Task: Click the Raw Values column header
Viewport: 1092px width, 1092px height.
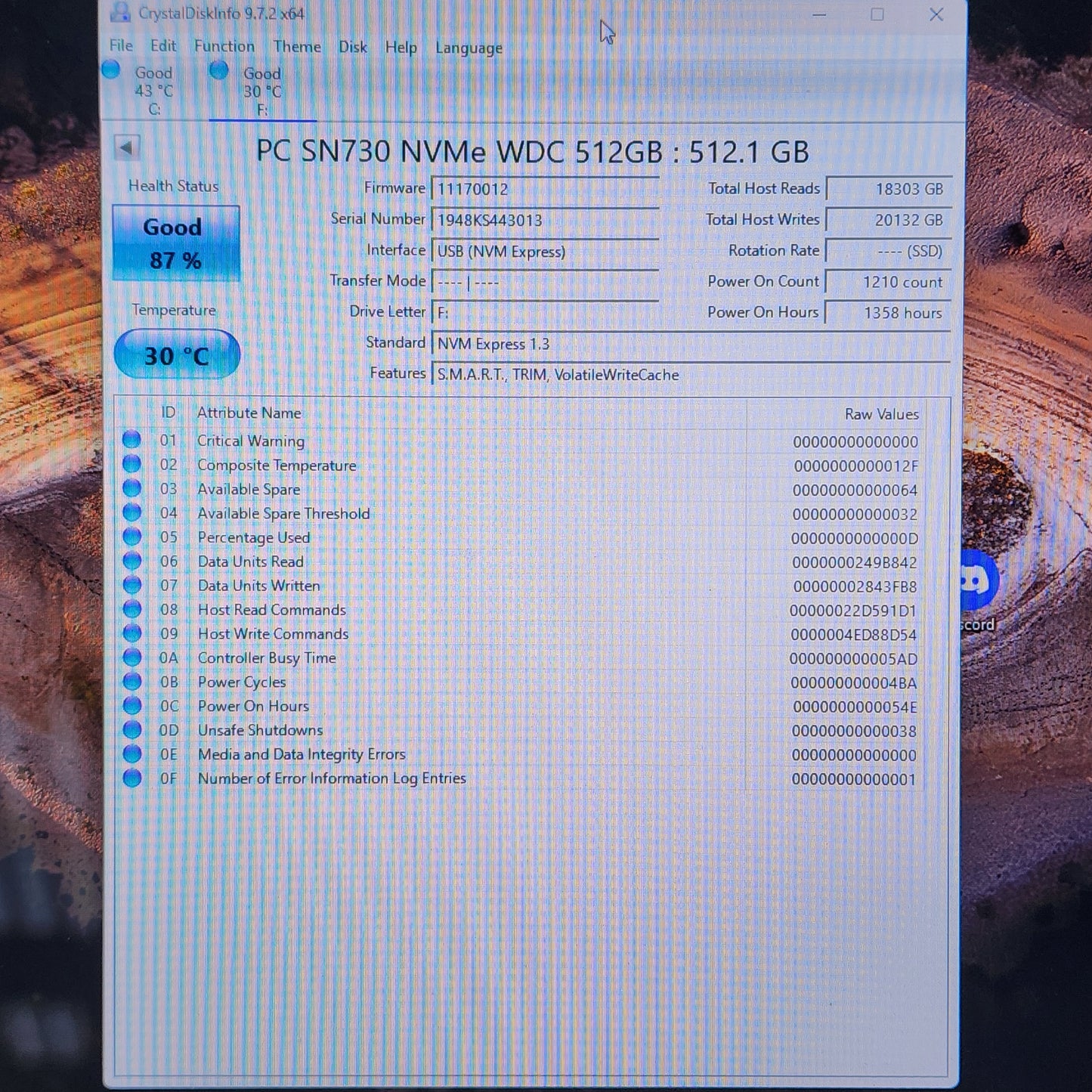Action: [x=881, y=414]
